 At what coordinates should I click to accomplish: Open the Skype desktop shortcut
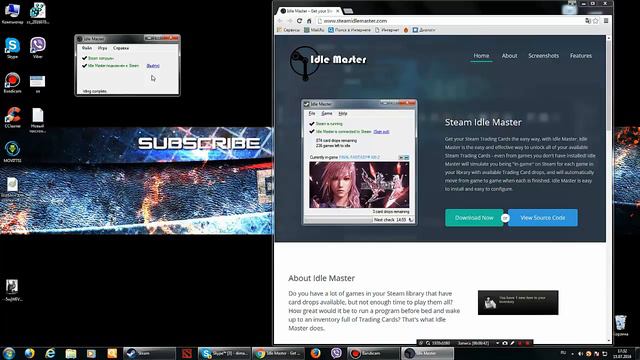click(12, 48)
